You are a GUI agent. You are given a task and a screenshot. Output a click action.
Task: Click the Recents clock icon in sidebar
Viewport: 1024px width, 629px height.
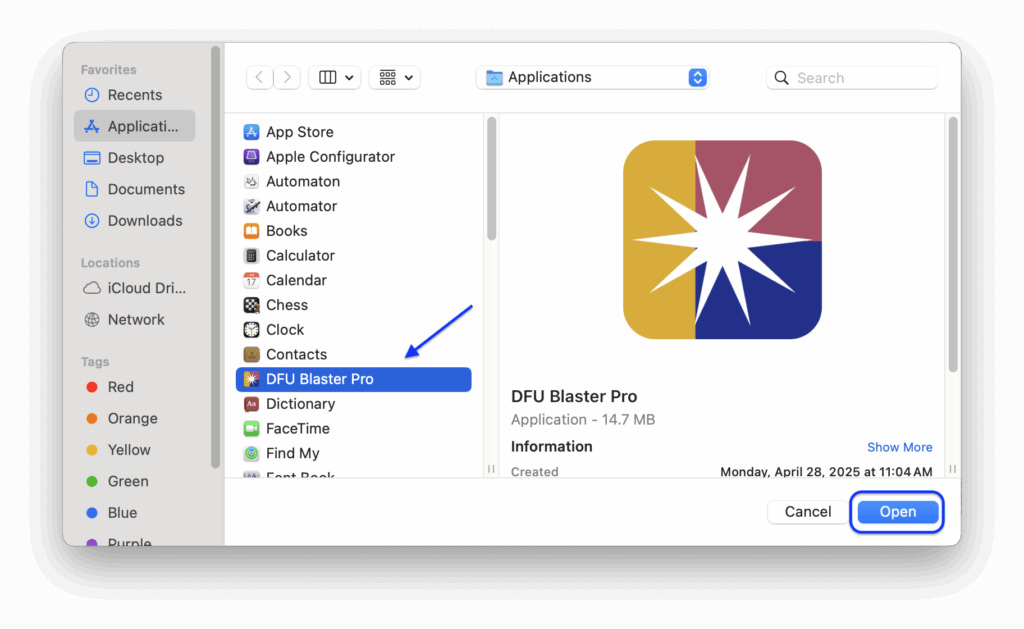[92, 95]
